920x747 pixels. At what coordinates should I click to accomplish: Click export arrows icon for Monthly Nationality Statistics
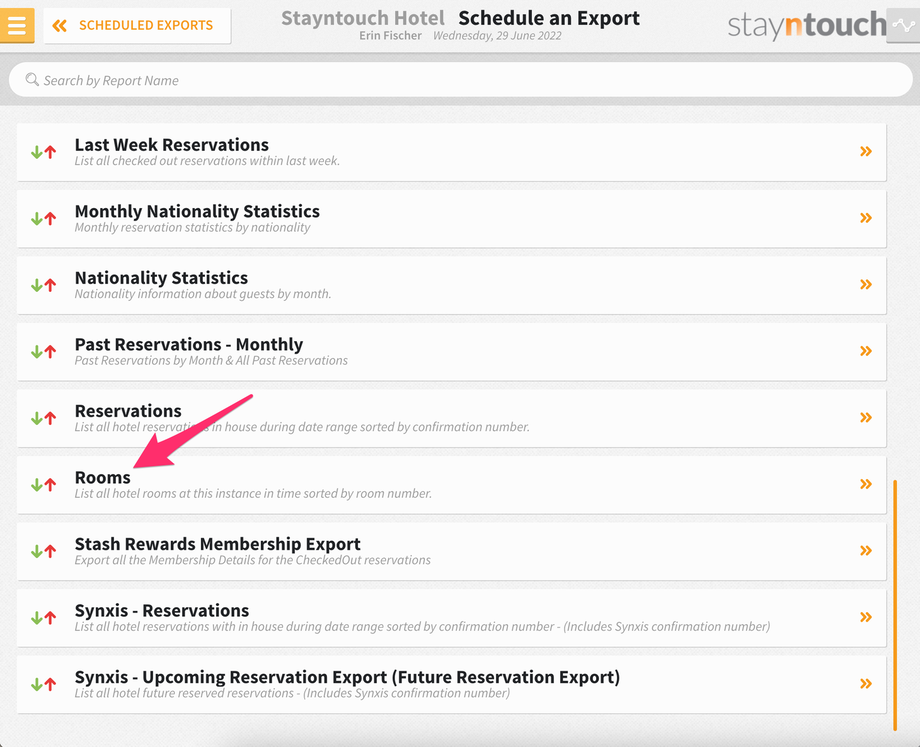click(43, 218)
